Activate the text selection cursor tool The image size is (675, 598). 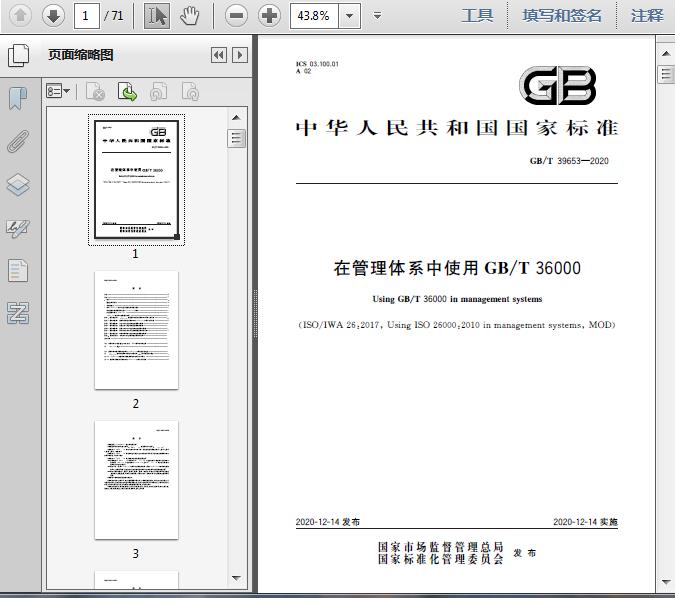[157, 16]
